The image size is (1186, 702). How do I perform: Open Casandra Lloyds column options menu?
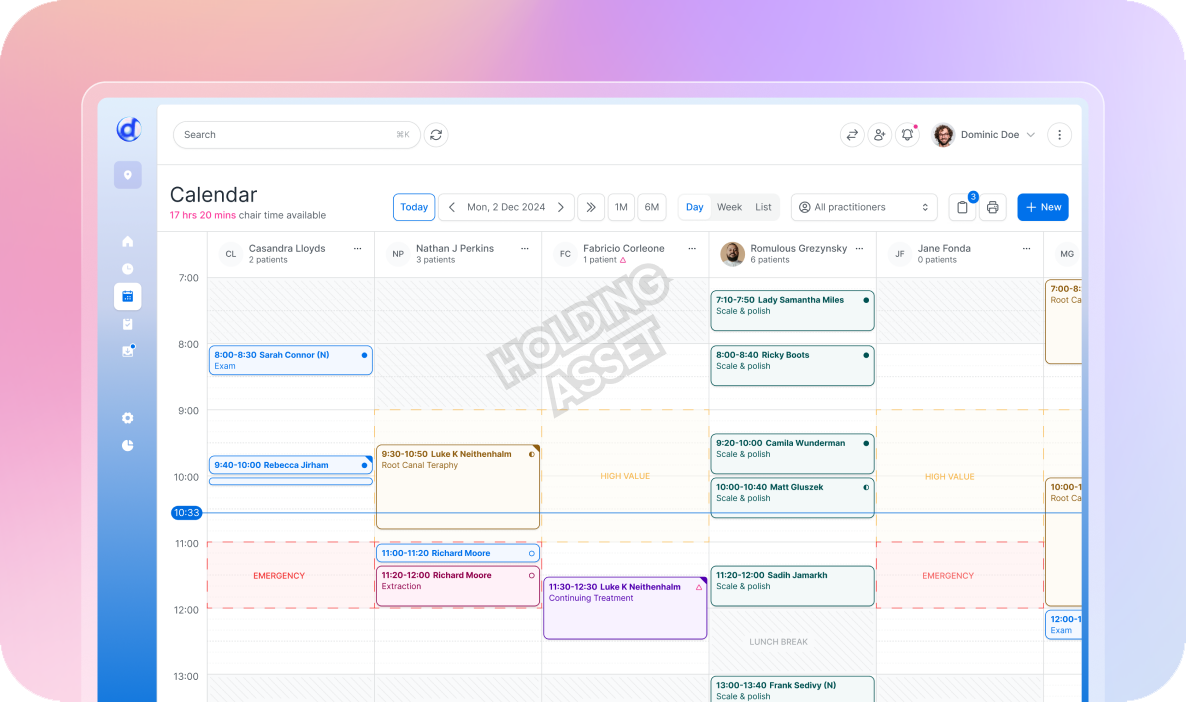tap(357, 249)
